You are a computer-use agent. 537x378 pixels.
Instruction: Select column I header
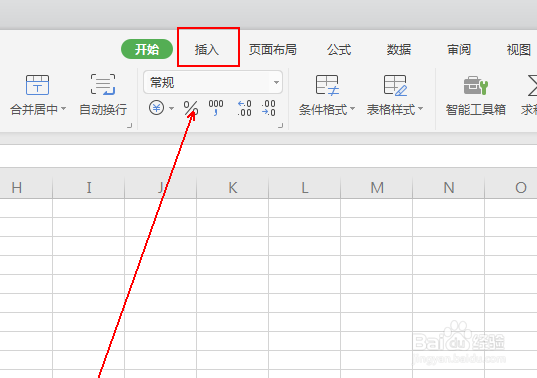point(89,188)
